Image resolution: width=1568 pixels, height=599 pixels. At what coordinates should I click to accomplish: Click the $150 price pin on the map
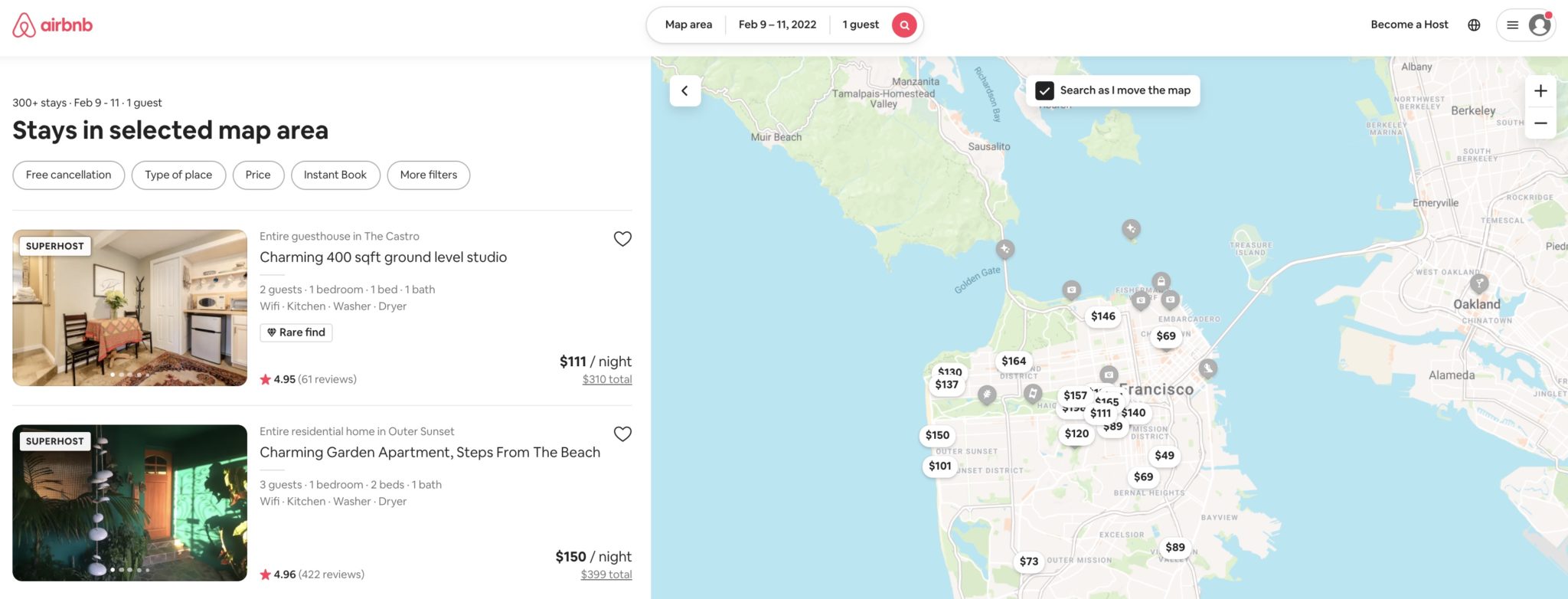[x=936, y=435]
